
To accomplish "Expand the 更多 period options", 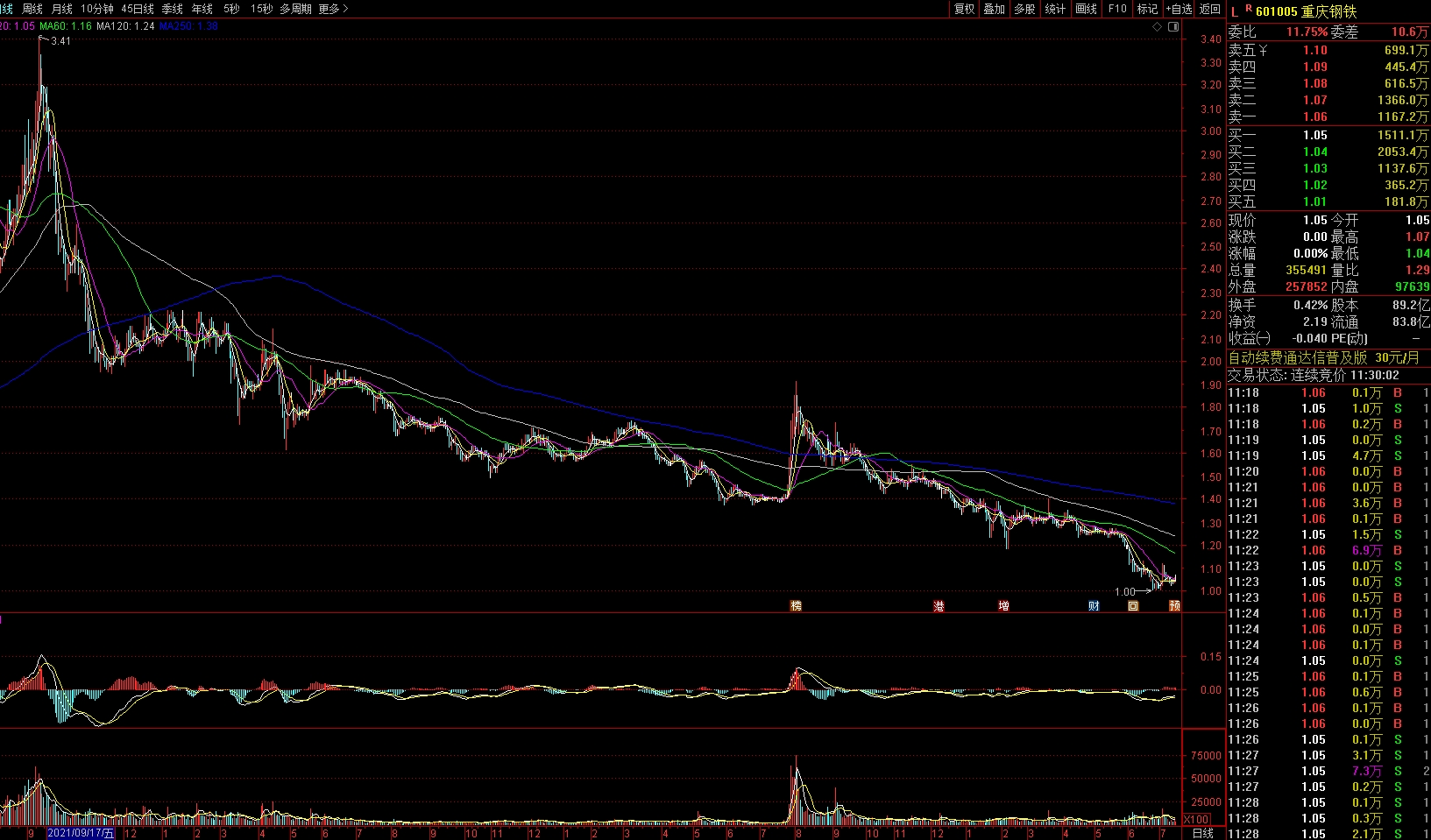I will pos(333,9).
